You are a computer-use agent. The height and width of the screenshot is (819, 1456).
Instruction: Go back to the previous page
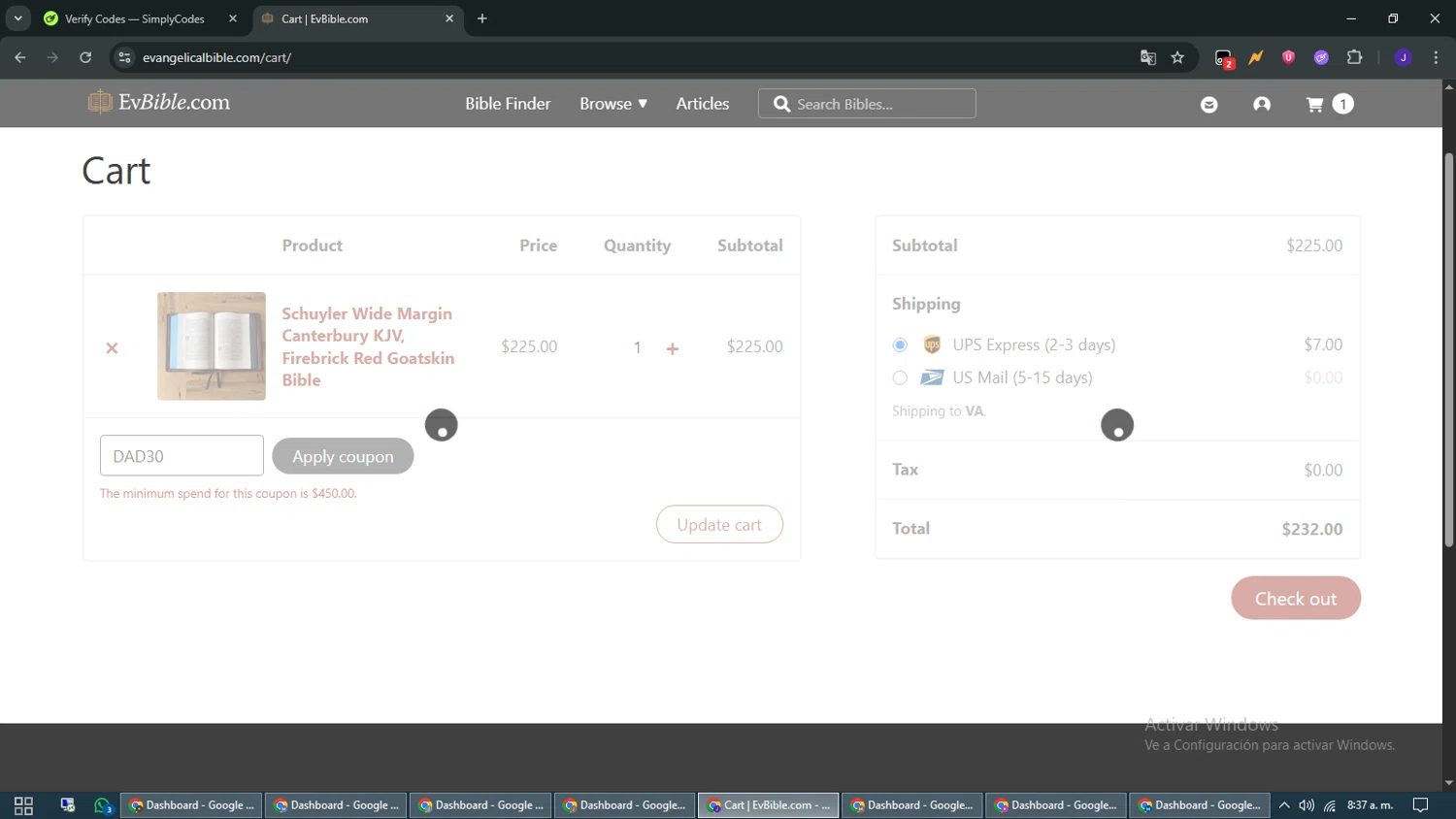(20, 57)
